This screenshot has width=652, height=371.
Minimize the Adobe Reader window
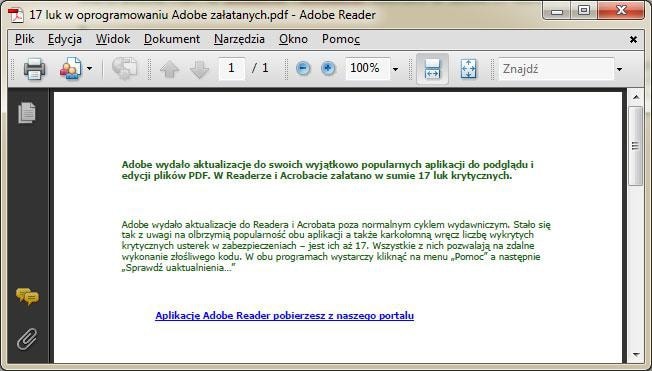[x=557, y=11]
